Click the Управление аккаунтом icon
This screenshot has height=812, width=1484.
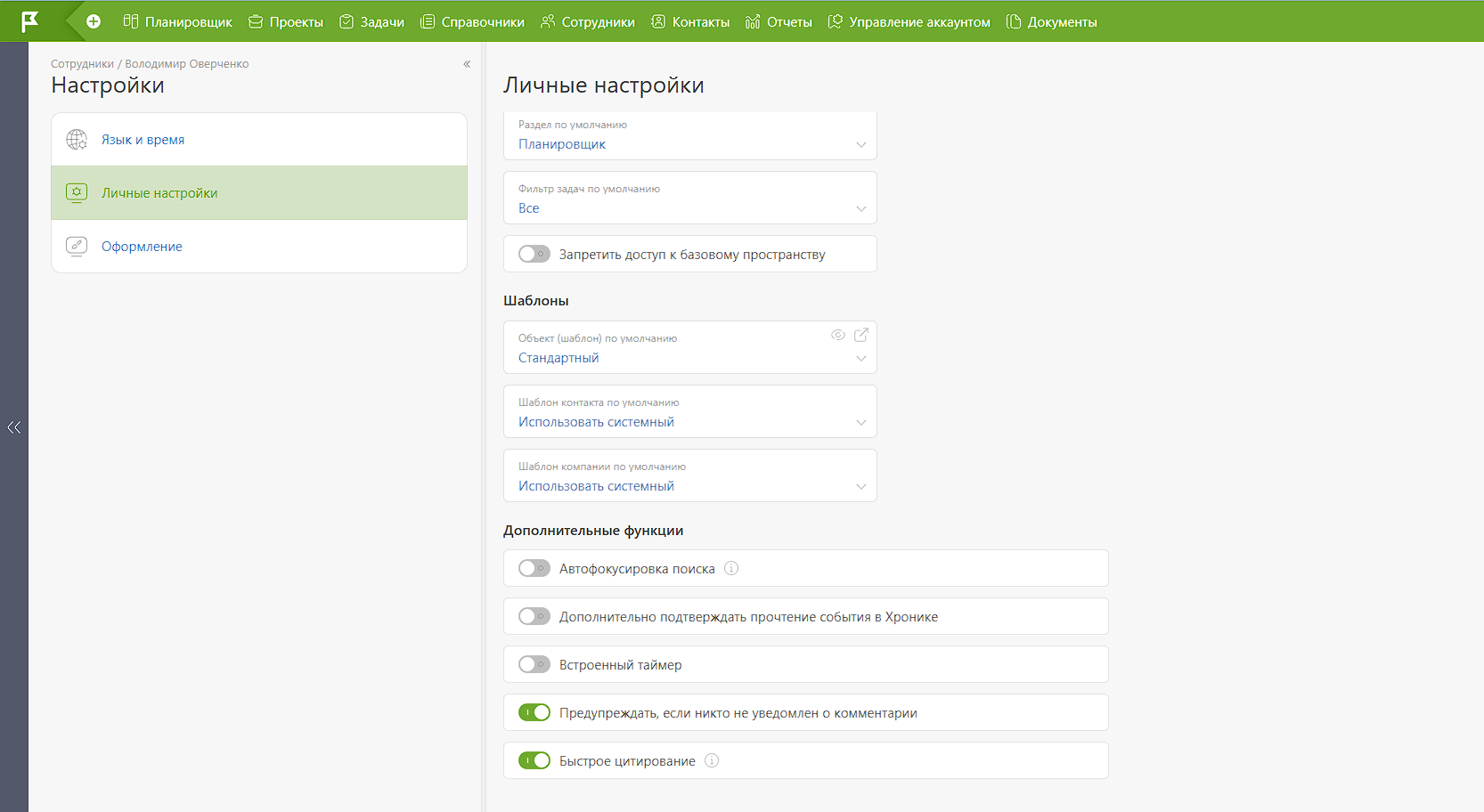(835, 21)
